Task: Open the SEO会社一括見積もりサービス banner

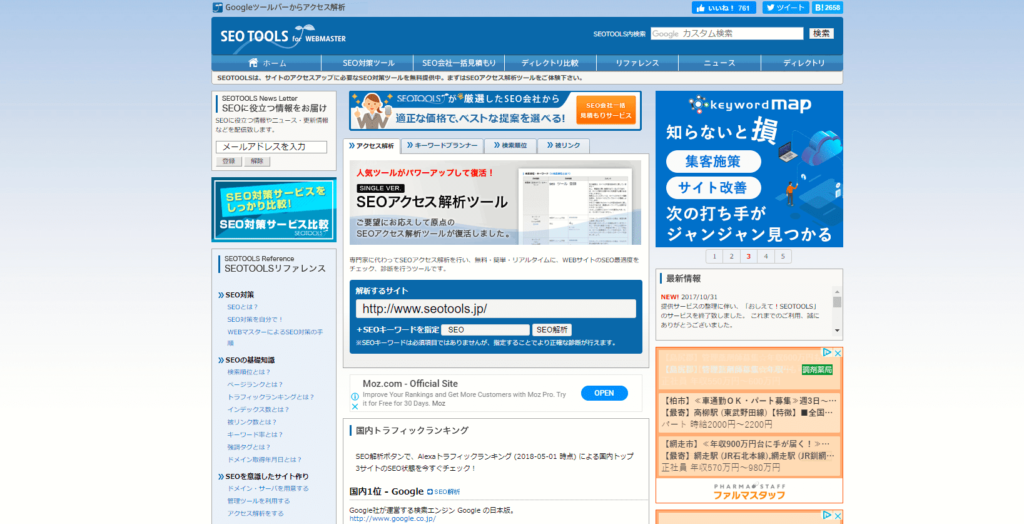Action: 495,110
